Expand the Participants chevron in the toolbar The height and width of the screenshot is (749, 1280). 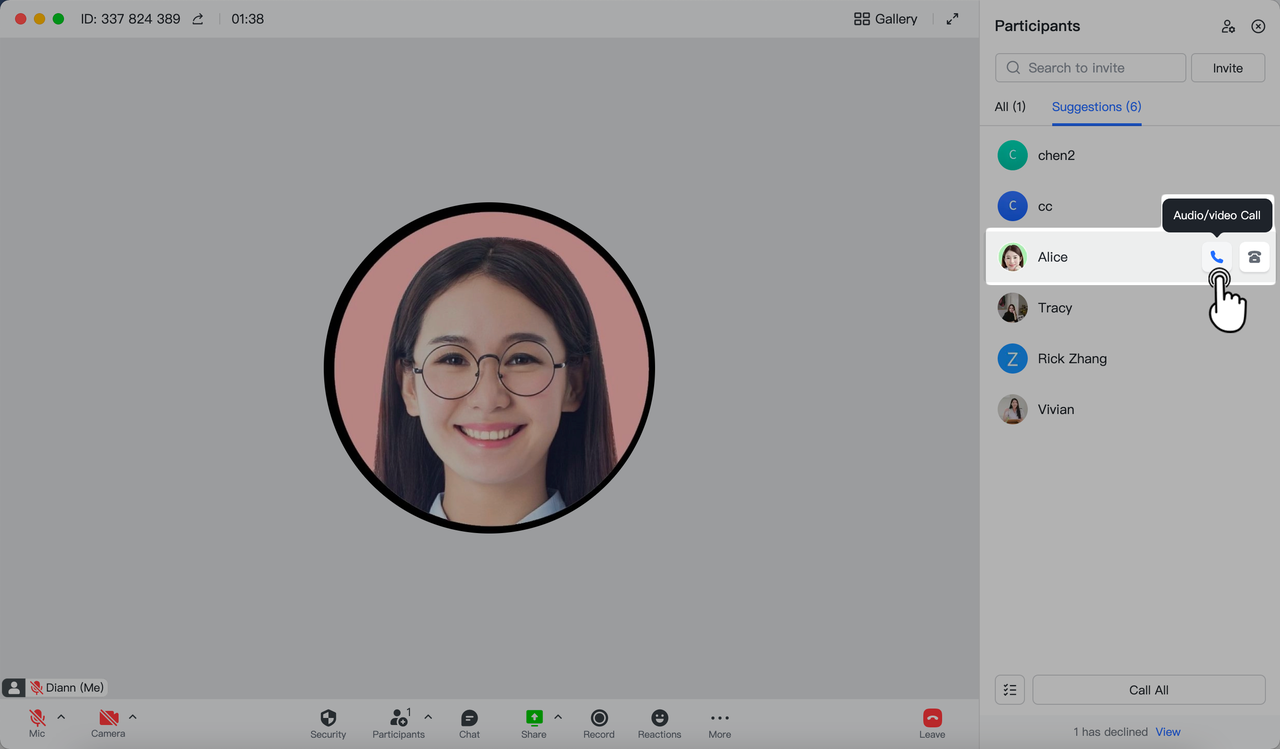tap(428, 716)
